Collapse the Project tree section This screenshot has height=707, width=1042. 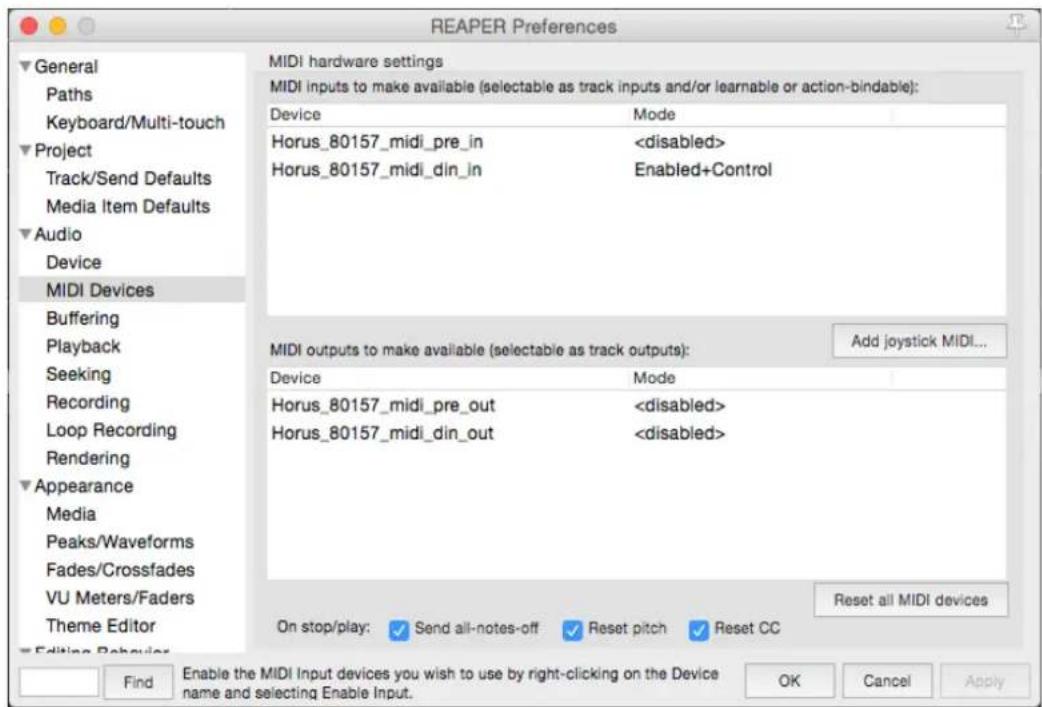pyautogui.click(x=26, y=150)
